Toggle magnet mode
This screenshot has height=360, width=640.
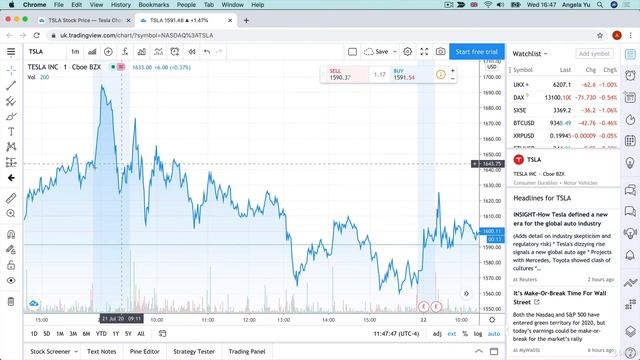point(11,234)
